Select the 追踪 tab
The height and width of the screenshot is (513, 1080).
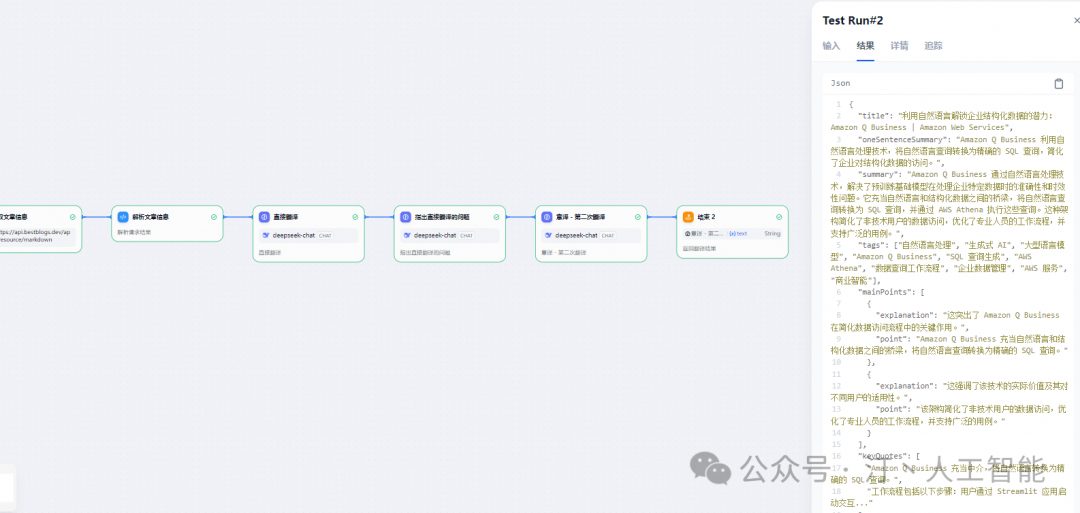933,46
